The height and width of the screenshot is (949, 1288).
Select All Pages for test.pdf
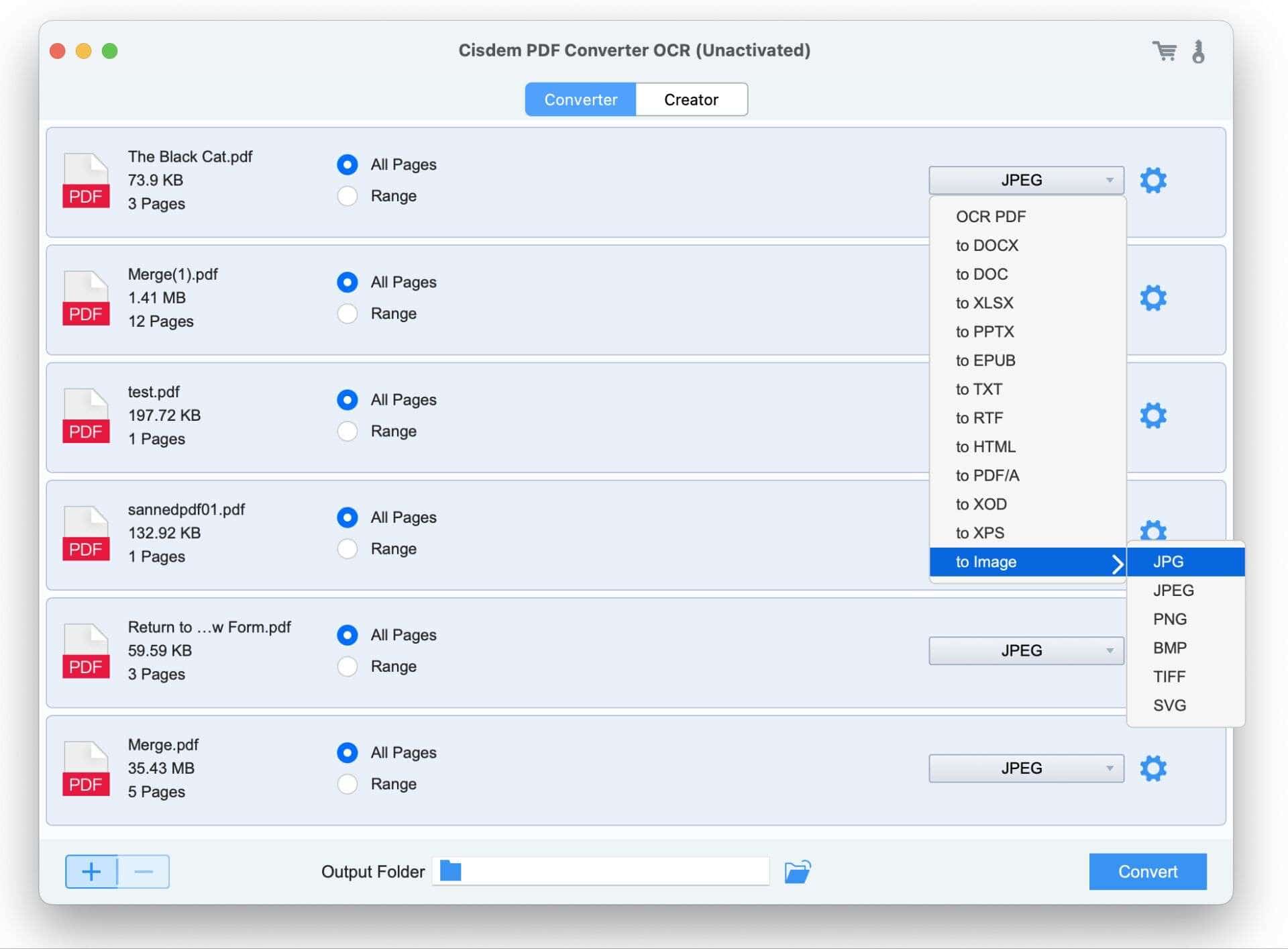(346, 399)
